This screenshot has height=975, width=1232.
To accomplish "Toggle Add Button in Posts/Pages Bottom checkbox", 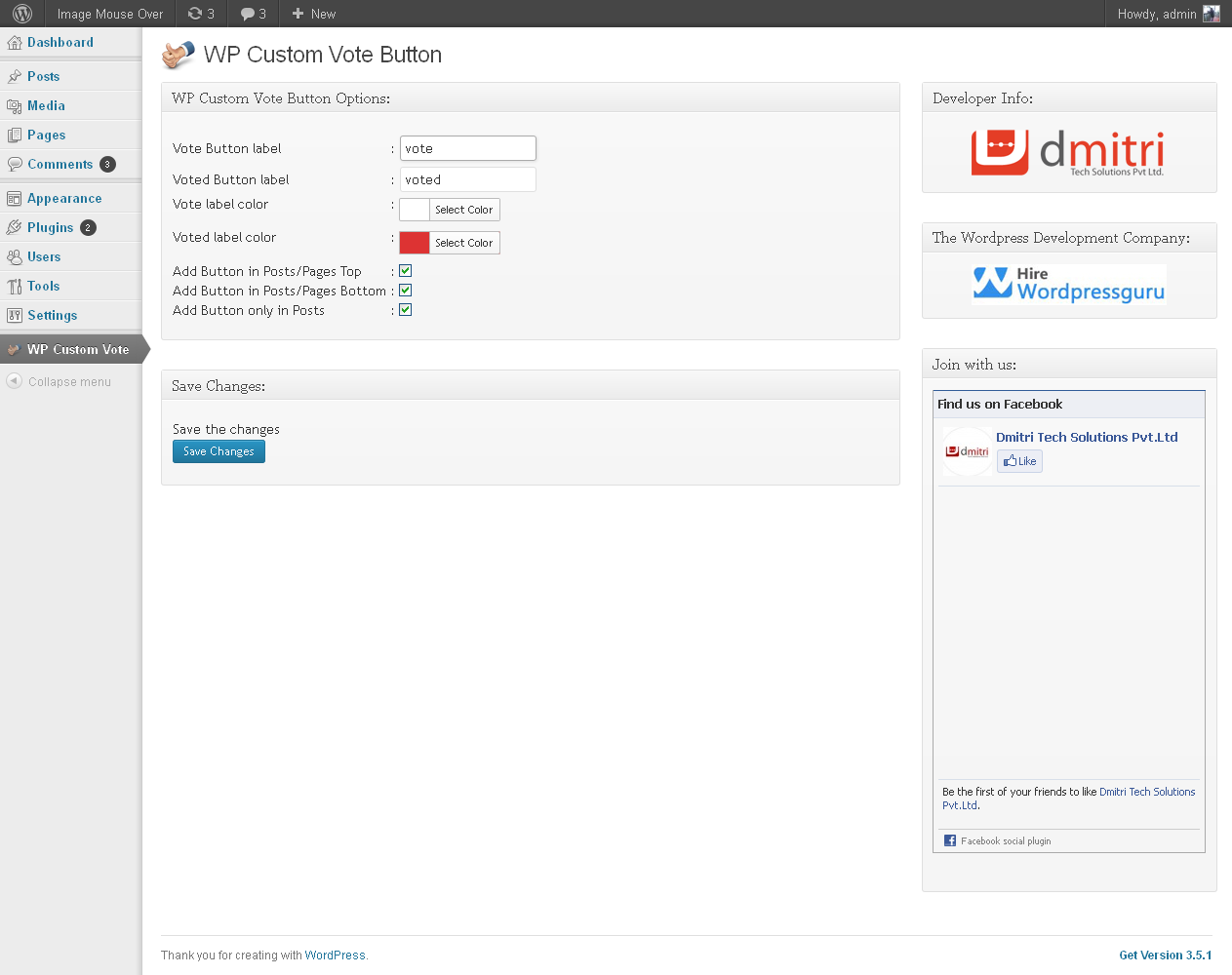I will [406, 291].
